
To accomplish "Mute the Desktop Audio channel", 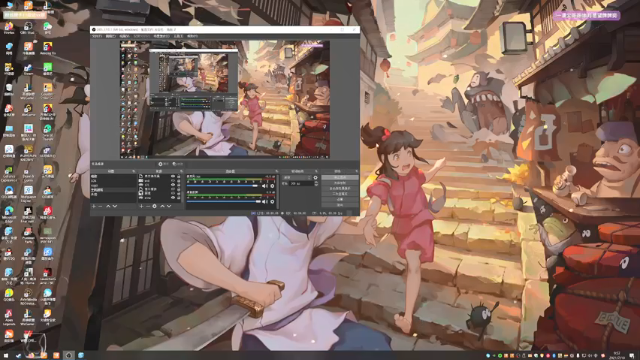I will click(264, 202).
